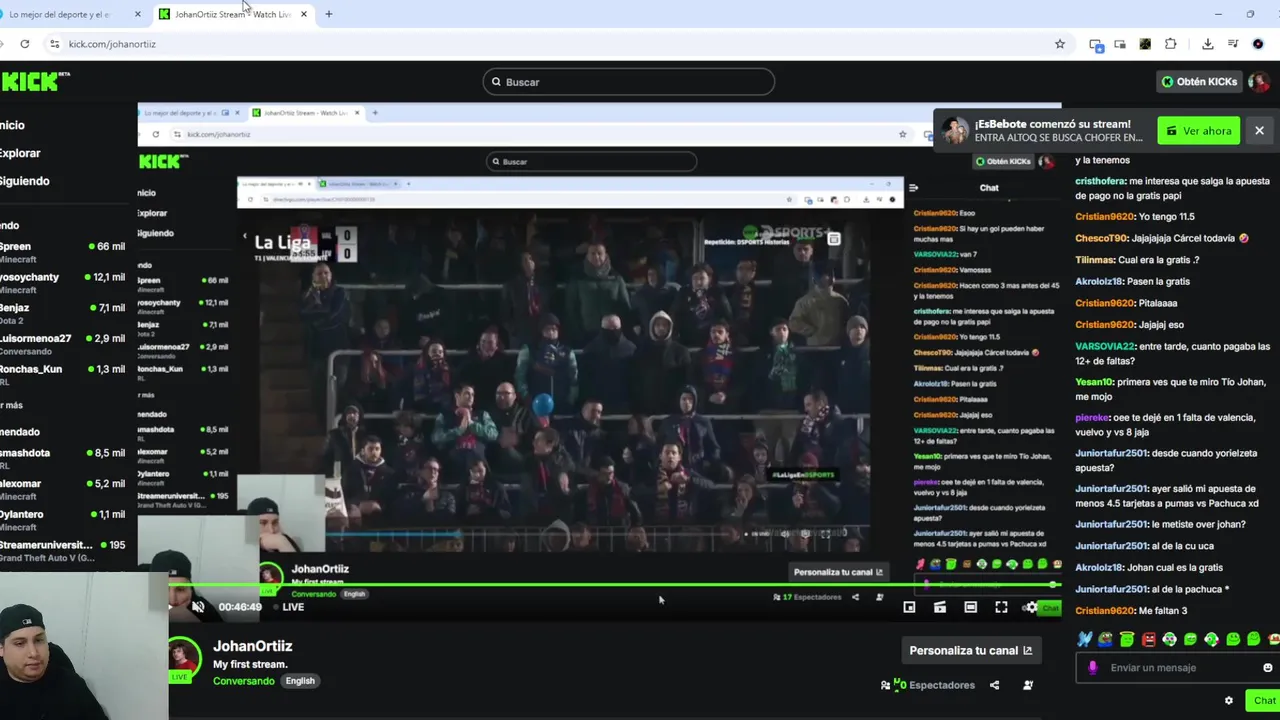Select the red angry emote
This screenshot has width=1280, height=720.
[1148, 639]
